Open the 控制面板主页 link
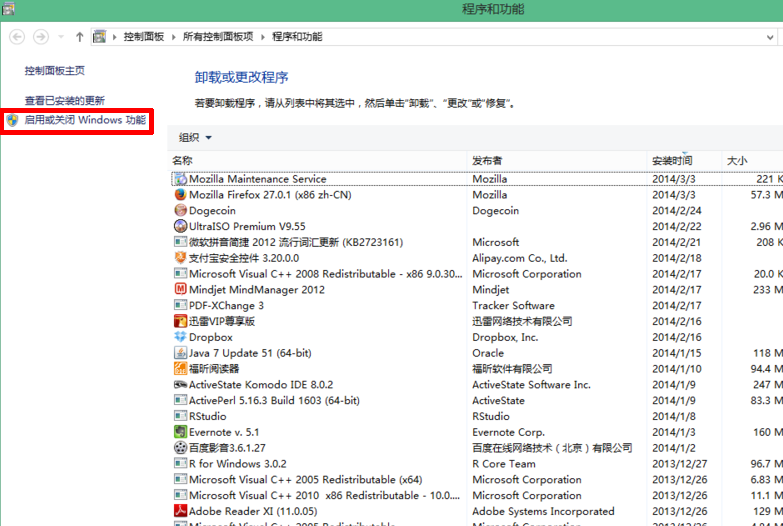 [x=55, y=71]
